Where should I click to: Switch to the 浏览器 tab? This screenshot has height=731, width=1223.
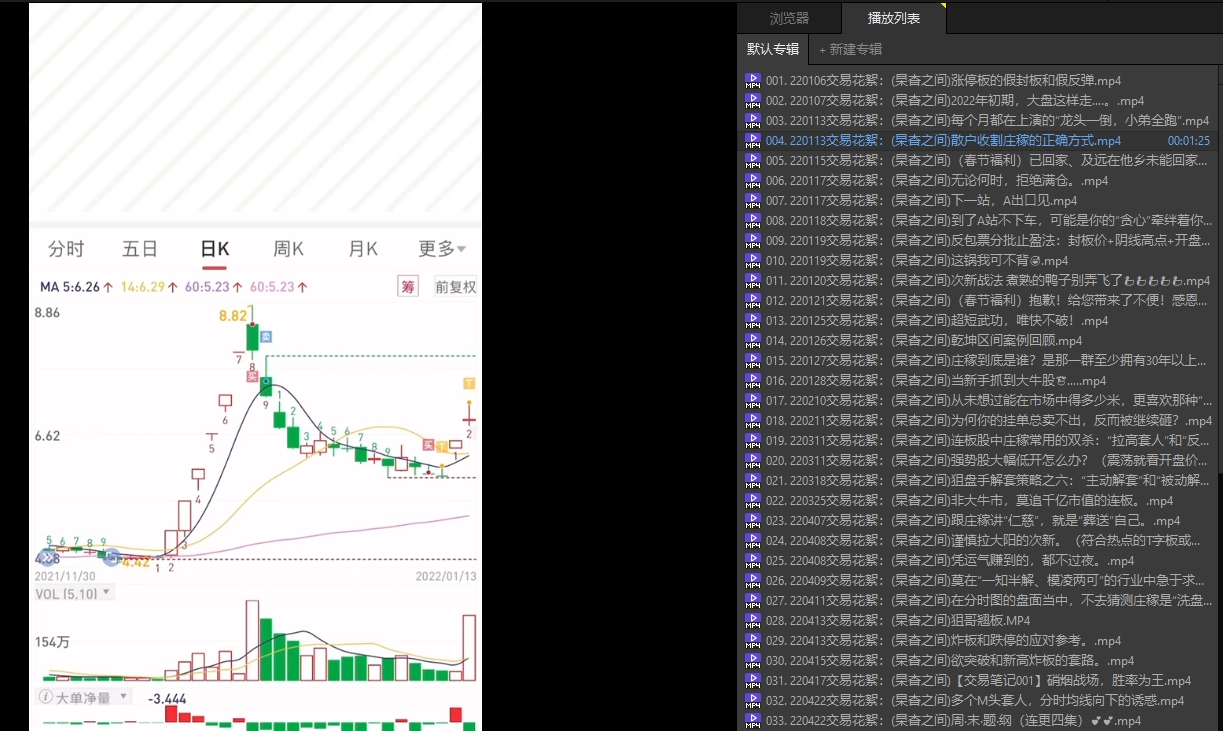pos(789,18)
